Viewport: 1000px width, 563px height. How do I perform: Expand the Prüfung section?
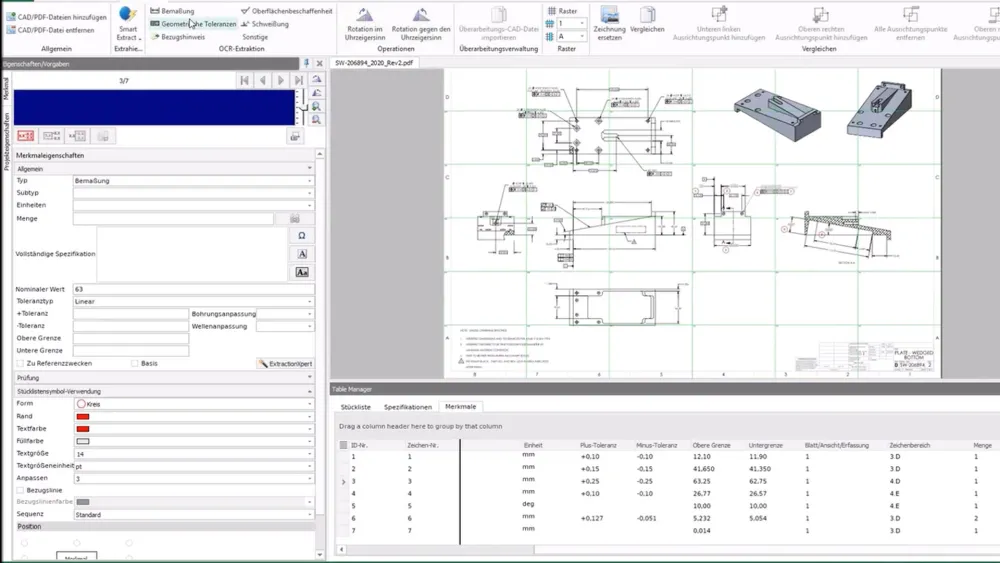point(309,377)
